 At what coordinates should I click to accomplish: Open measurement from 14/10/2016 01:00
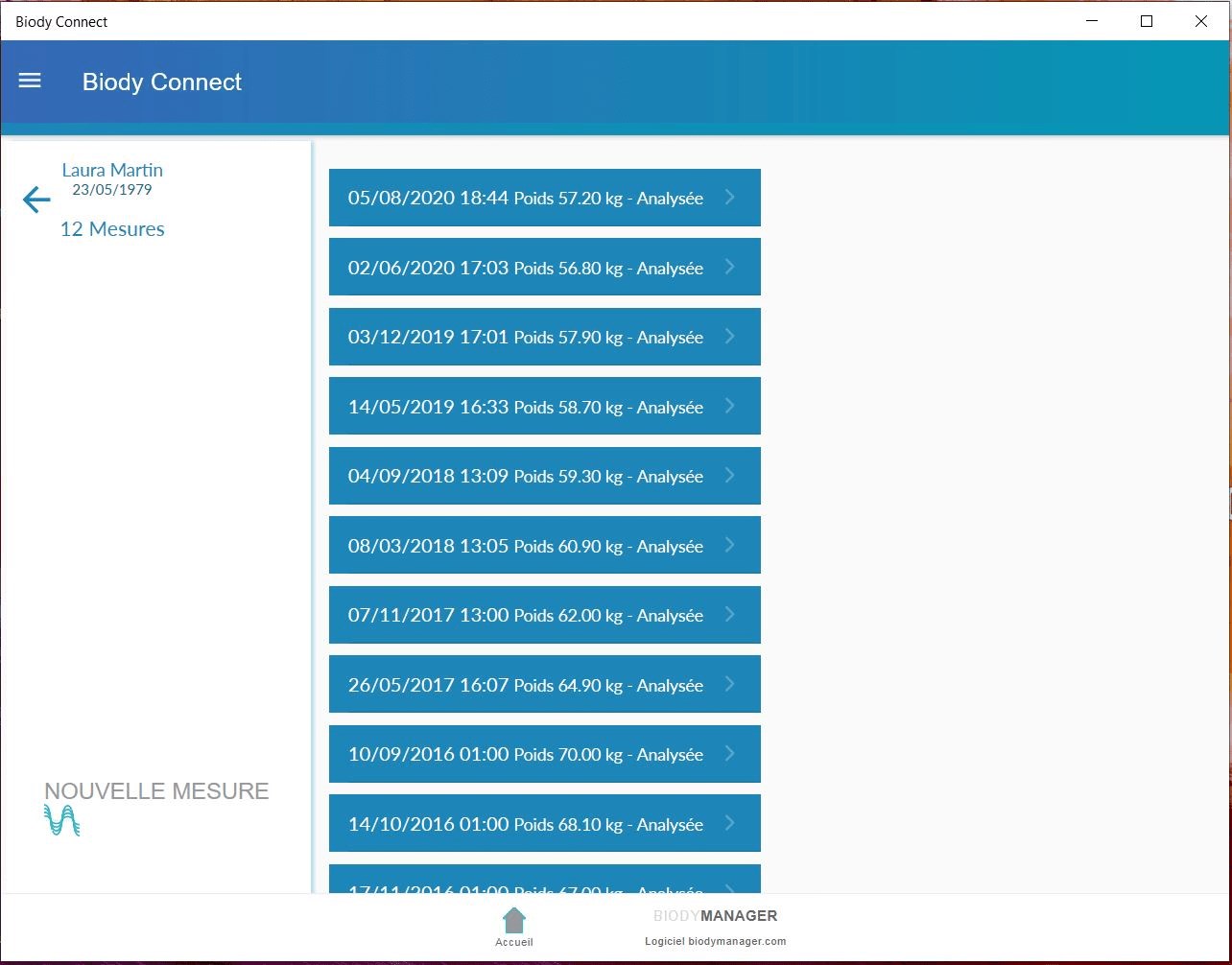point(544,824)
